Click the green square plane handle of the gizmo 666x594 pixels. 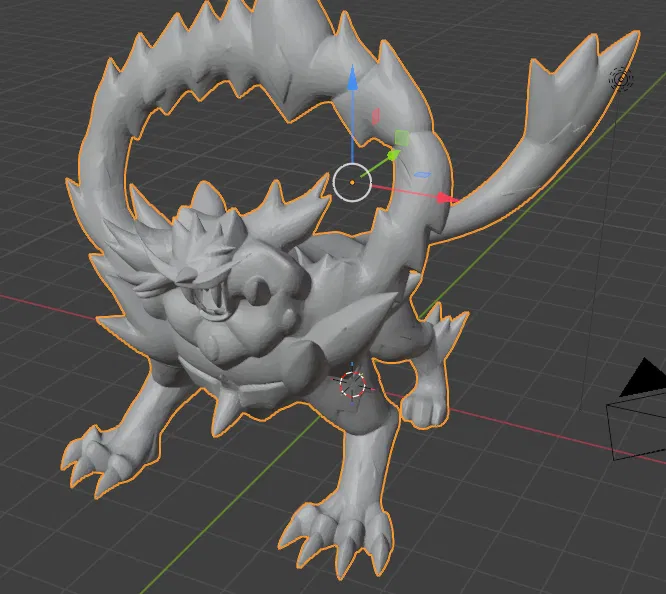coord(402,138)
